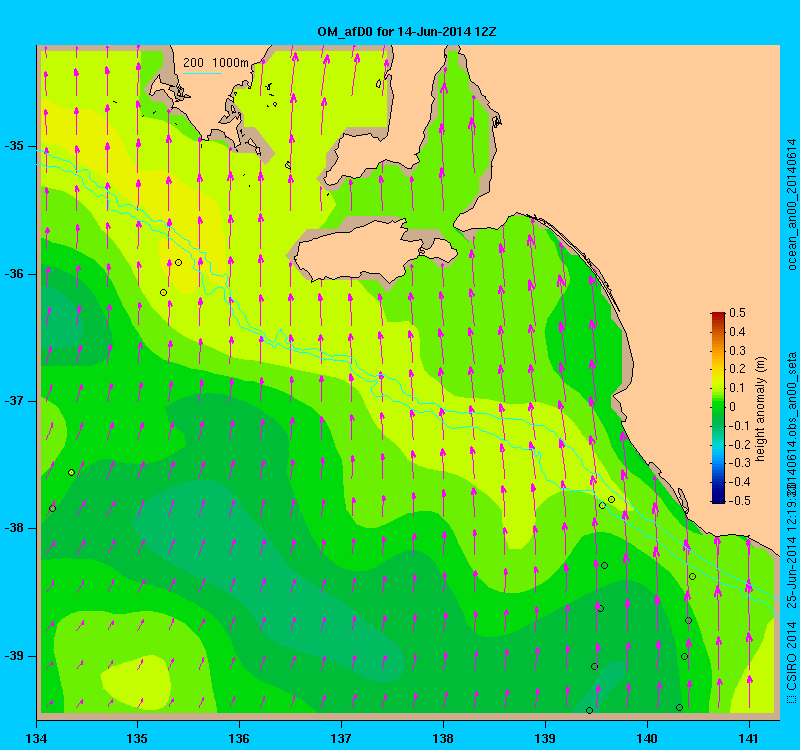Click the -0.3 value on the color scale
800x750 pixels.
(x=738, y=463)
